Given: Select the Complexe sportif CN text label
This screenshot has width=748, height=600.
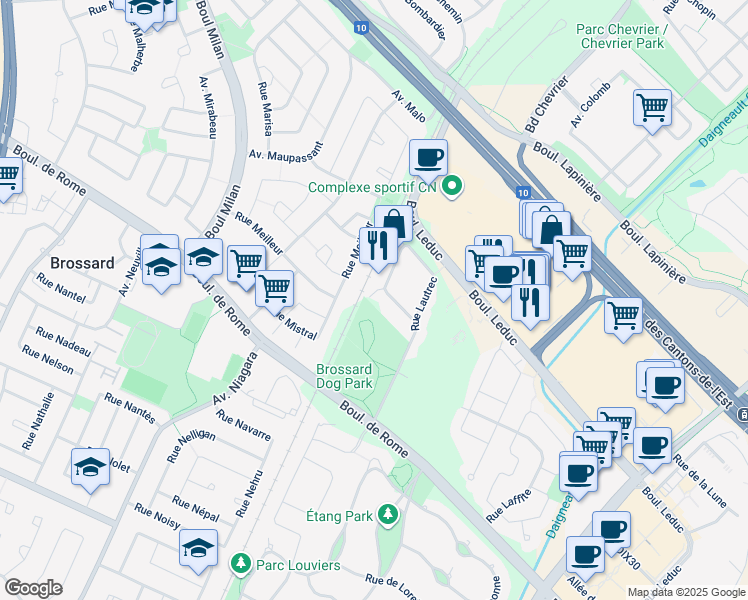Looking at the screenshot, I should (x=372, y=187).
